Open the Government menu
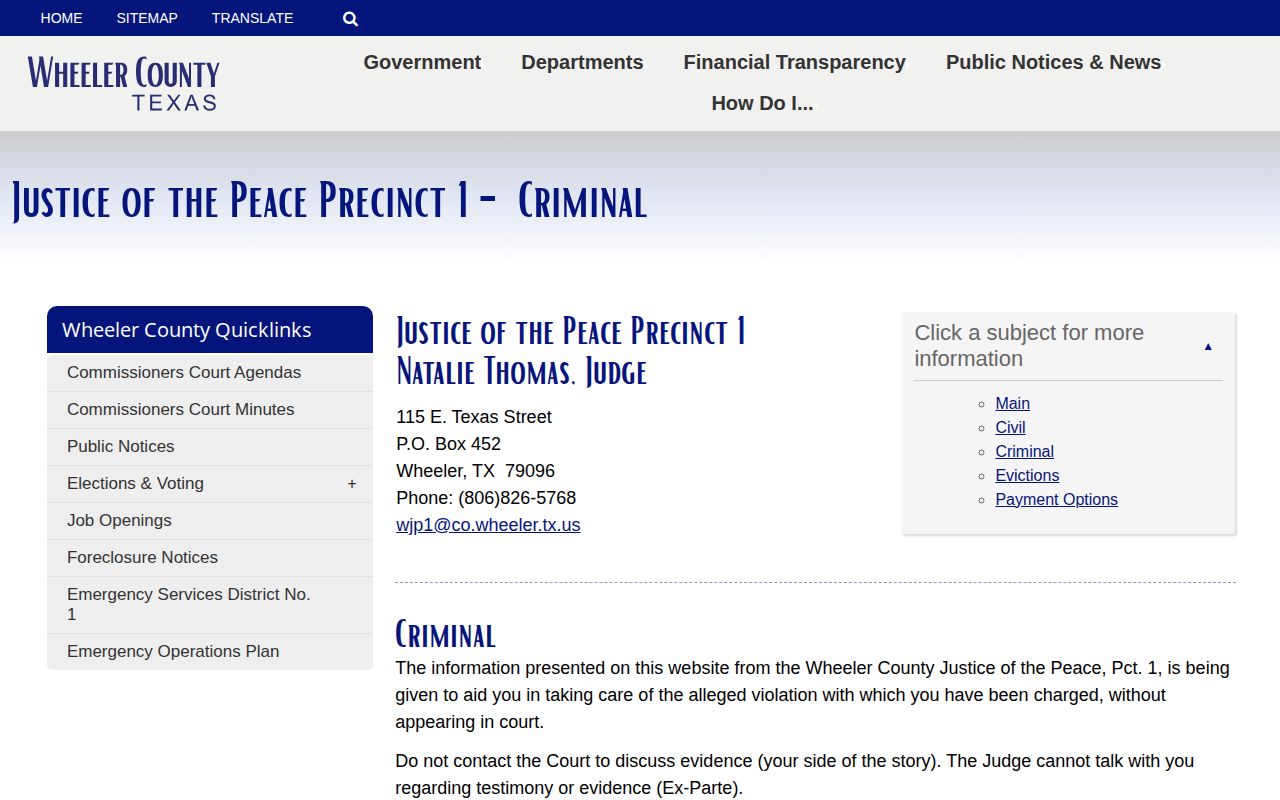The height and width of the screenshot is (800, 1280). pos(422,62)
